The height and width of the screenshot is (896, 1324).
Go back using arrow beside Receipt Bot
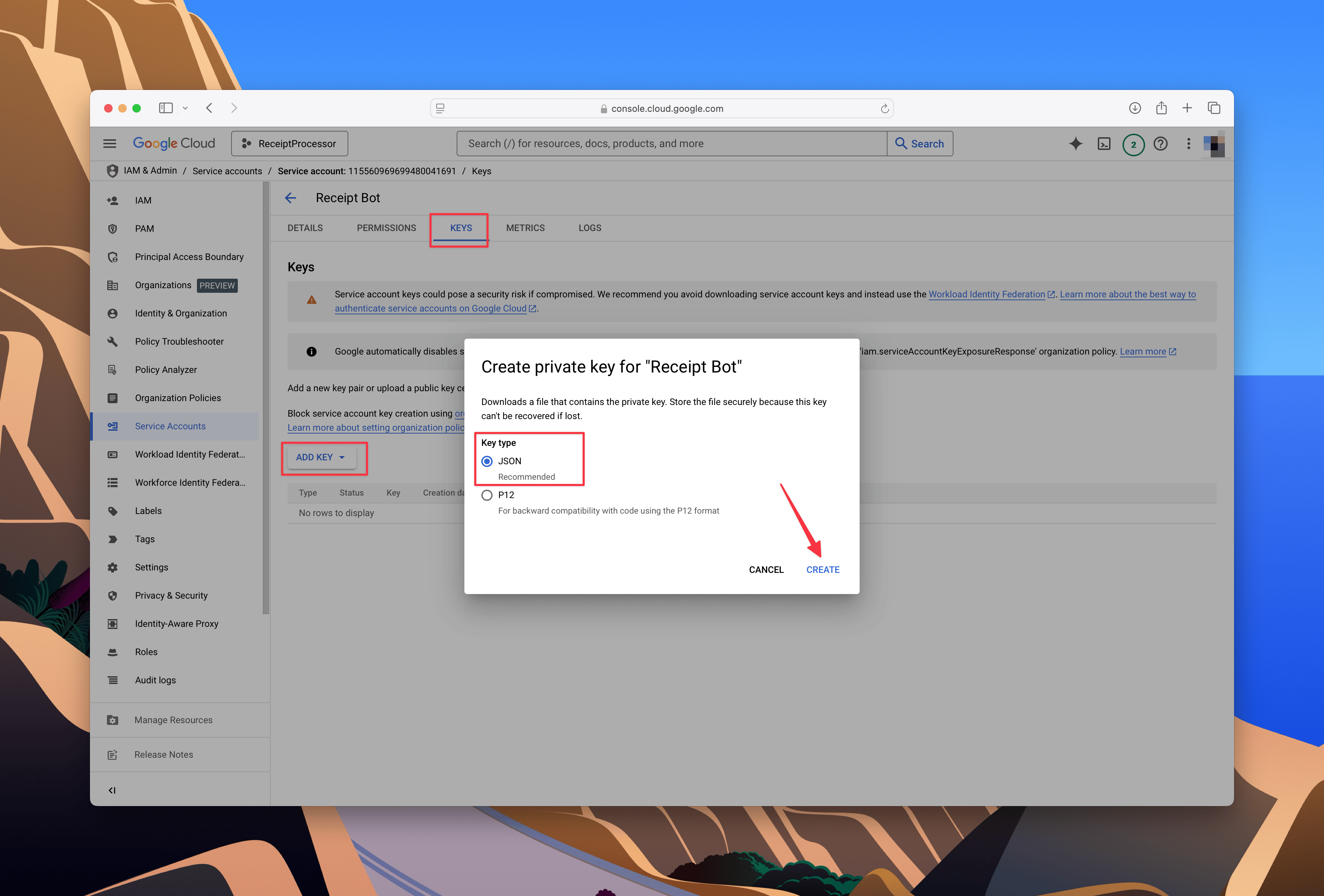[290, 198]
